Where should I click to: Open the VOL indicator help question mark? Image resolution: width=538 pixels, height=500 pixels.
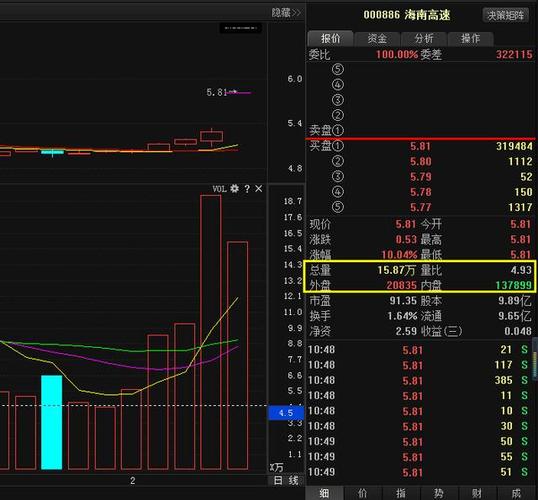pyautogui.click(x=247, y=189)
